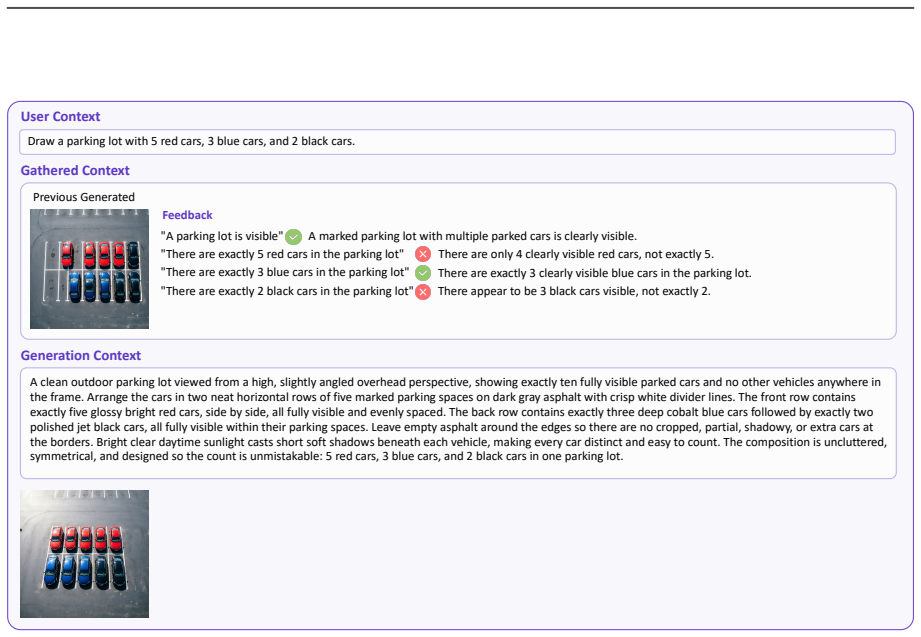This screenshot has width=921, height=637.
Task: Click the green checkmark beside parking lot visible
Action: (294, 237)
